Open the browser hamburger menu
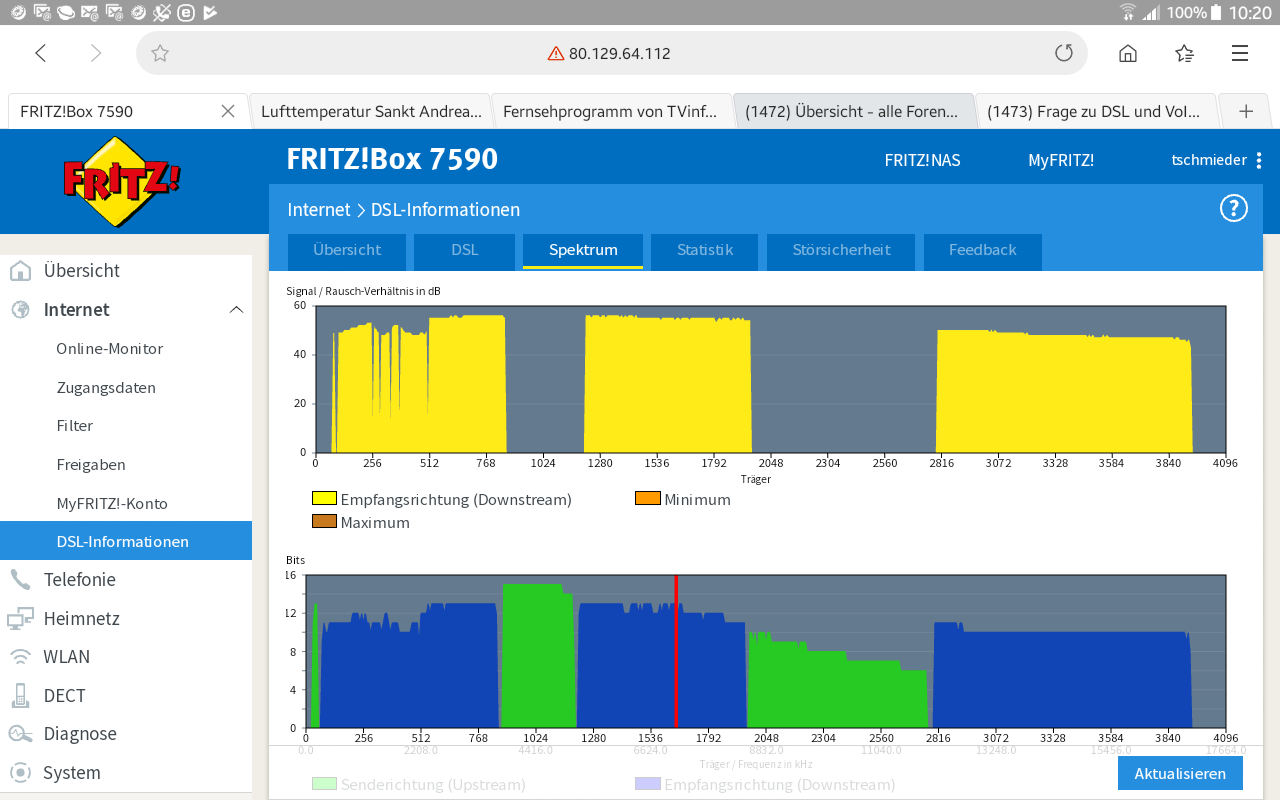 point(1238,52)
